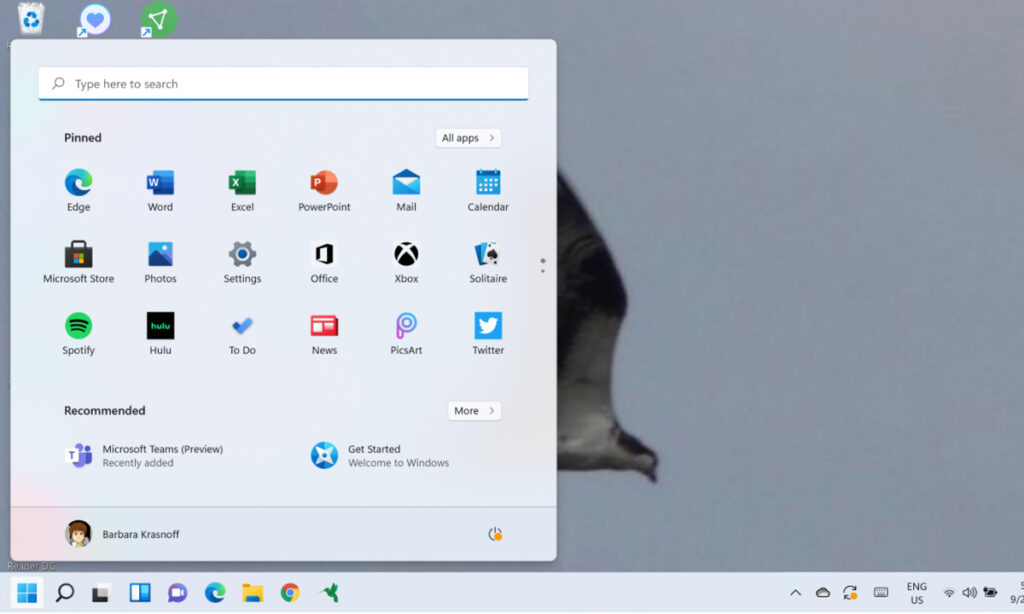1024x614 pixels.
Task: Open Barbara Krasnoff account menu
Action: (122, 534)
